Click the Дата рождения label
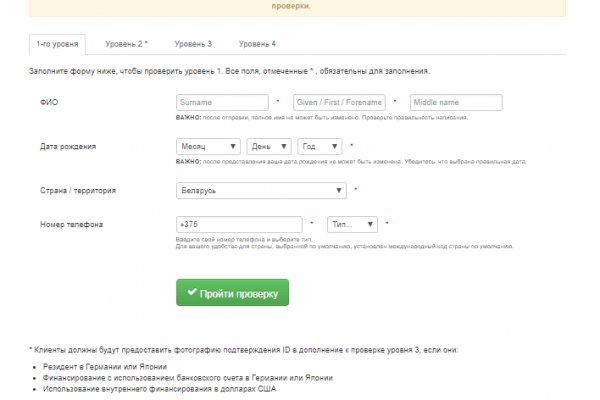This screenshot has height=400, width=600. [68, 146]
